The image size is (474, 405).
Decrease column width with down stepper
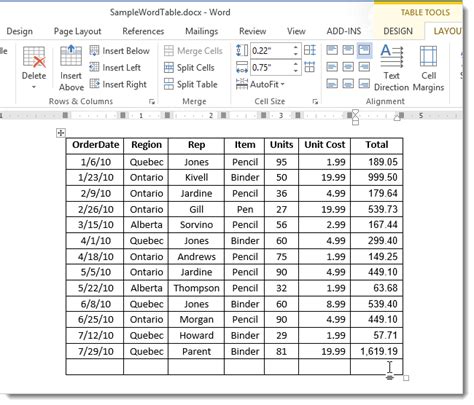click(296, 71)
